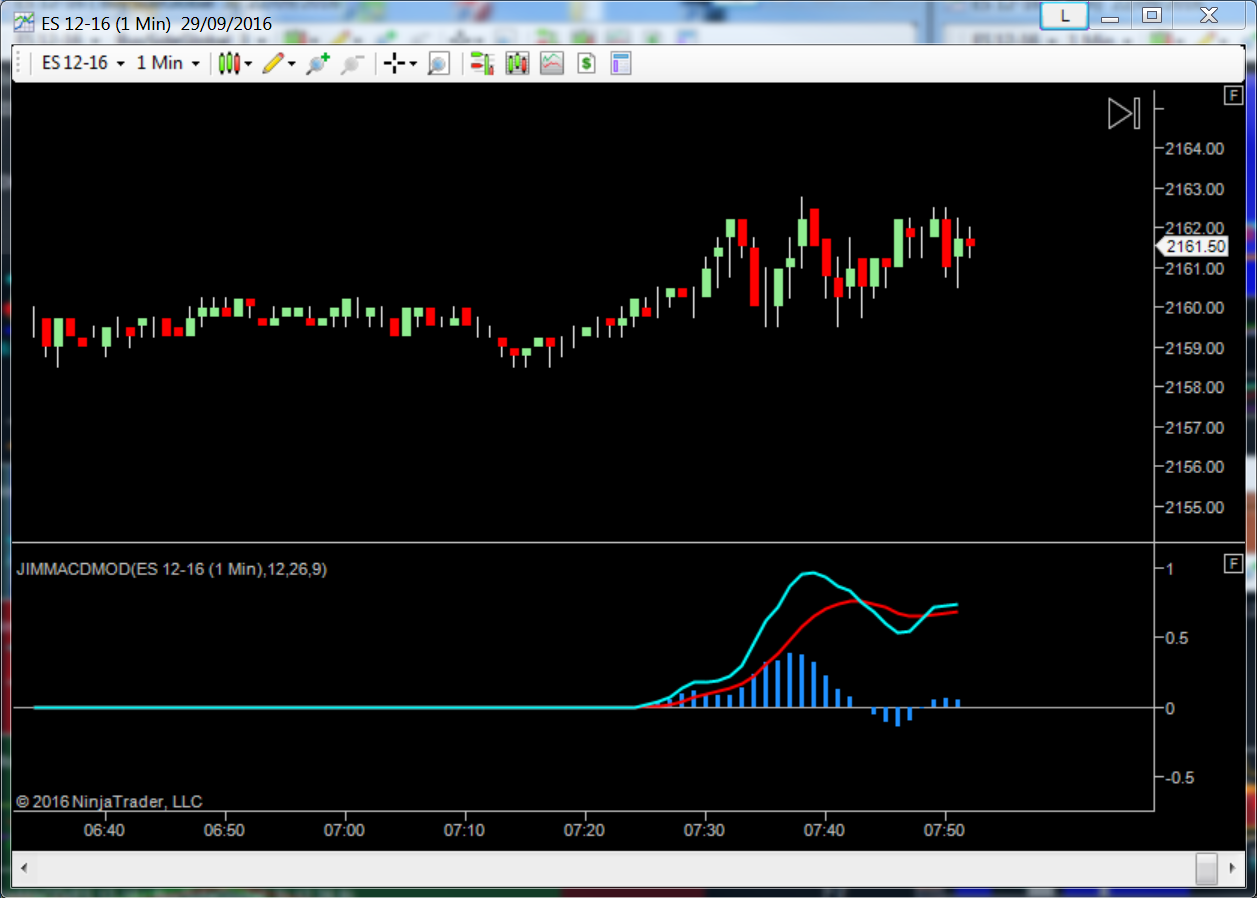Open the 1 Min interval dropdown

point(168,63)
